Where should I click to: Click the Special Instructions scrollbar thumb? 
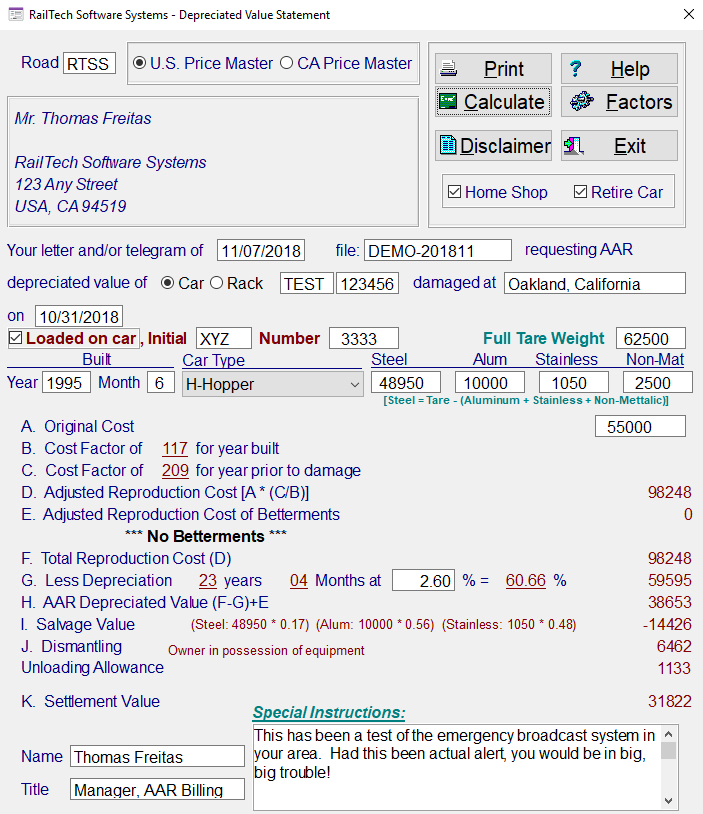(x=669, y=751)
